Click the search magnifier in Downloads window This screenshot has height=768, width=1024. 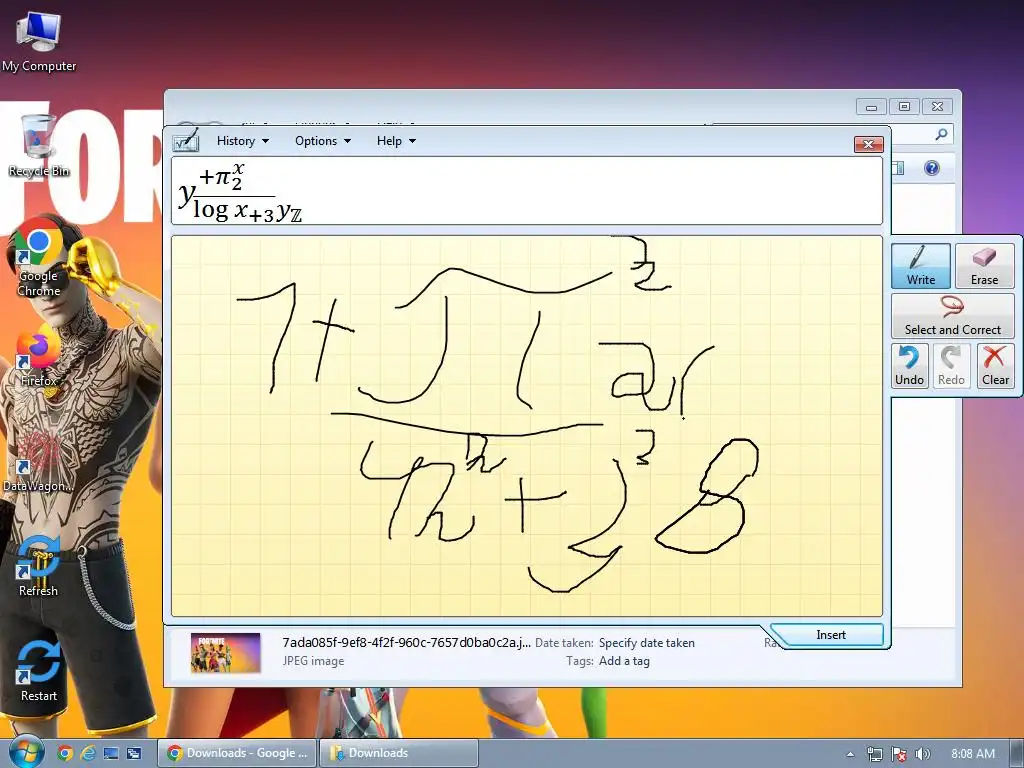(x=941, y=135)
